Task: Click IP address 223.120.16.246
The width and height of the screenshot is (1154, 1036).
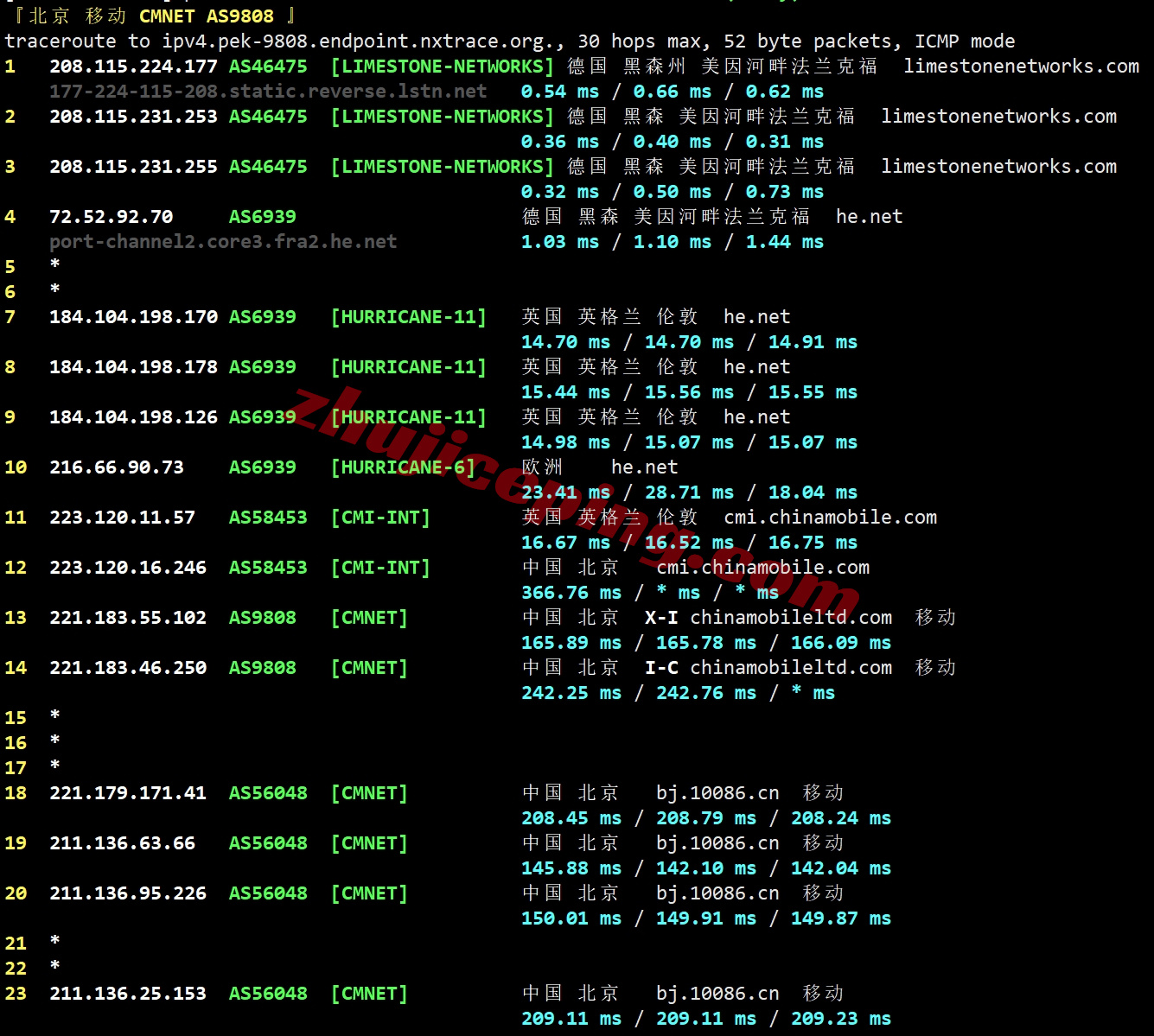Action: 128,568
